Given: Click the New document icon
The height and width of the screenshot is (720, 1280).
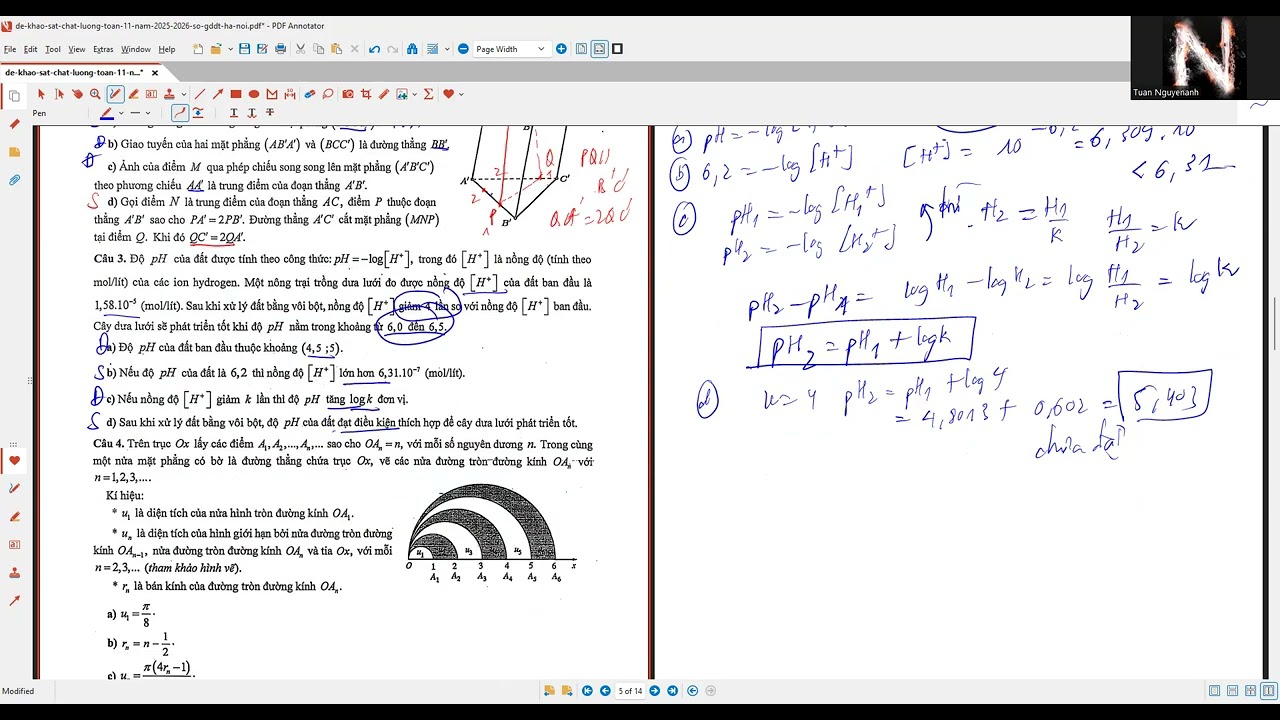Looking at the screenshot, I should coord(198,49).
